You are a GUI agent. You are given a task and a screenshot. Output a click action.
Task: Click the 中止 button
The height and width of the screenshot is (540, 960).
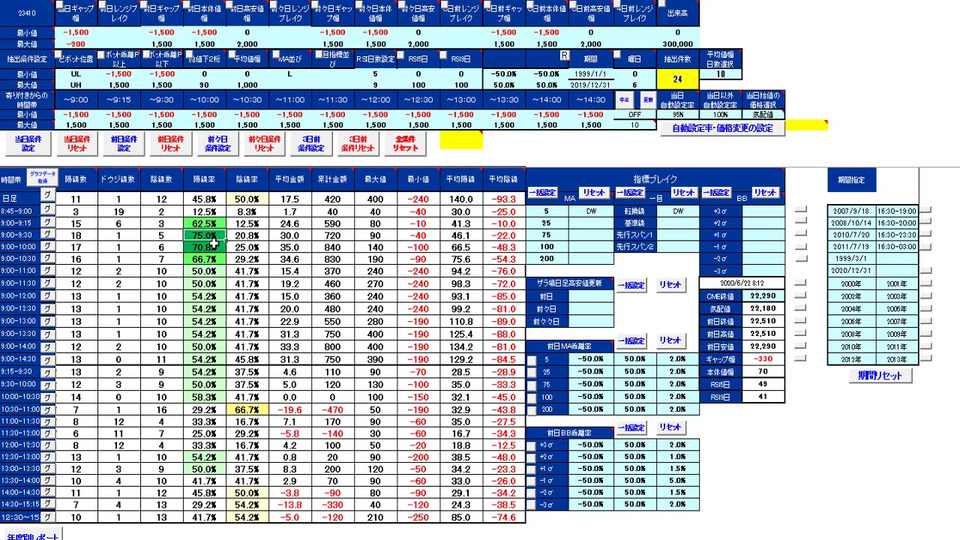click(624, 99)
